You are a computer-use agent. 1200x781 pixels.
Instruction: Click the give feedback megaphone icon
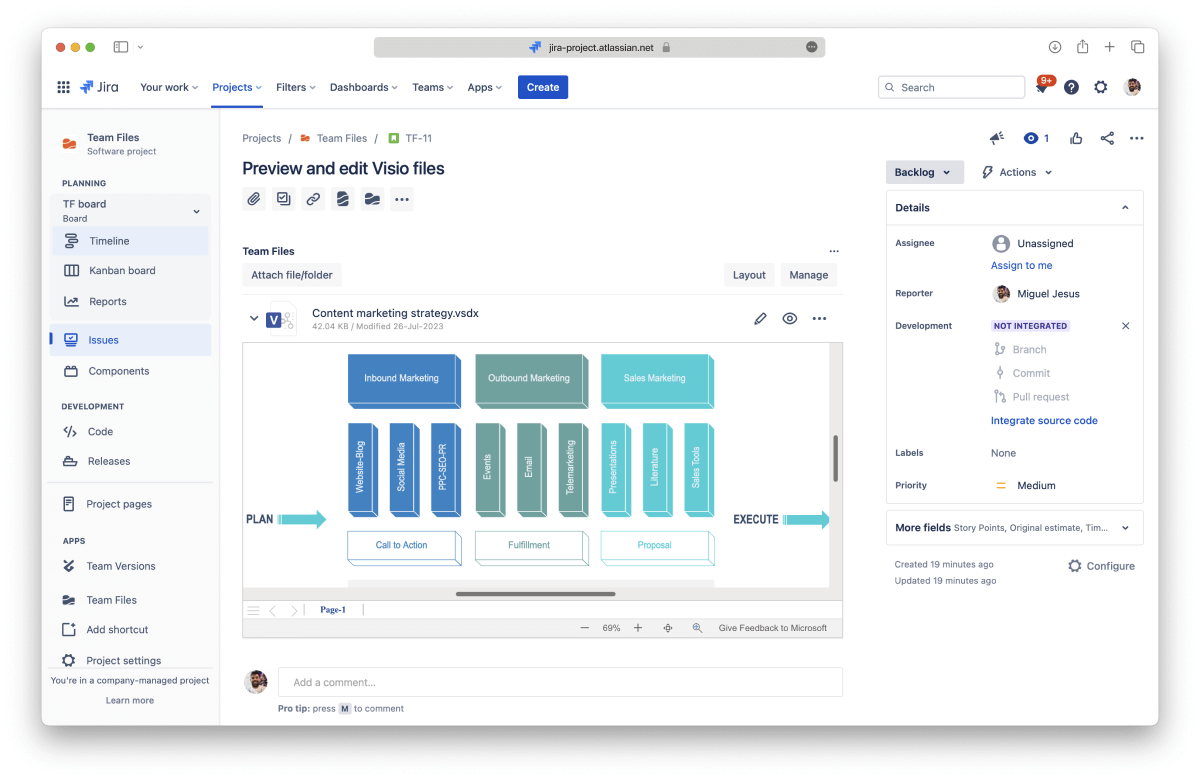[996, 138]
